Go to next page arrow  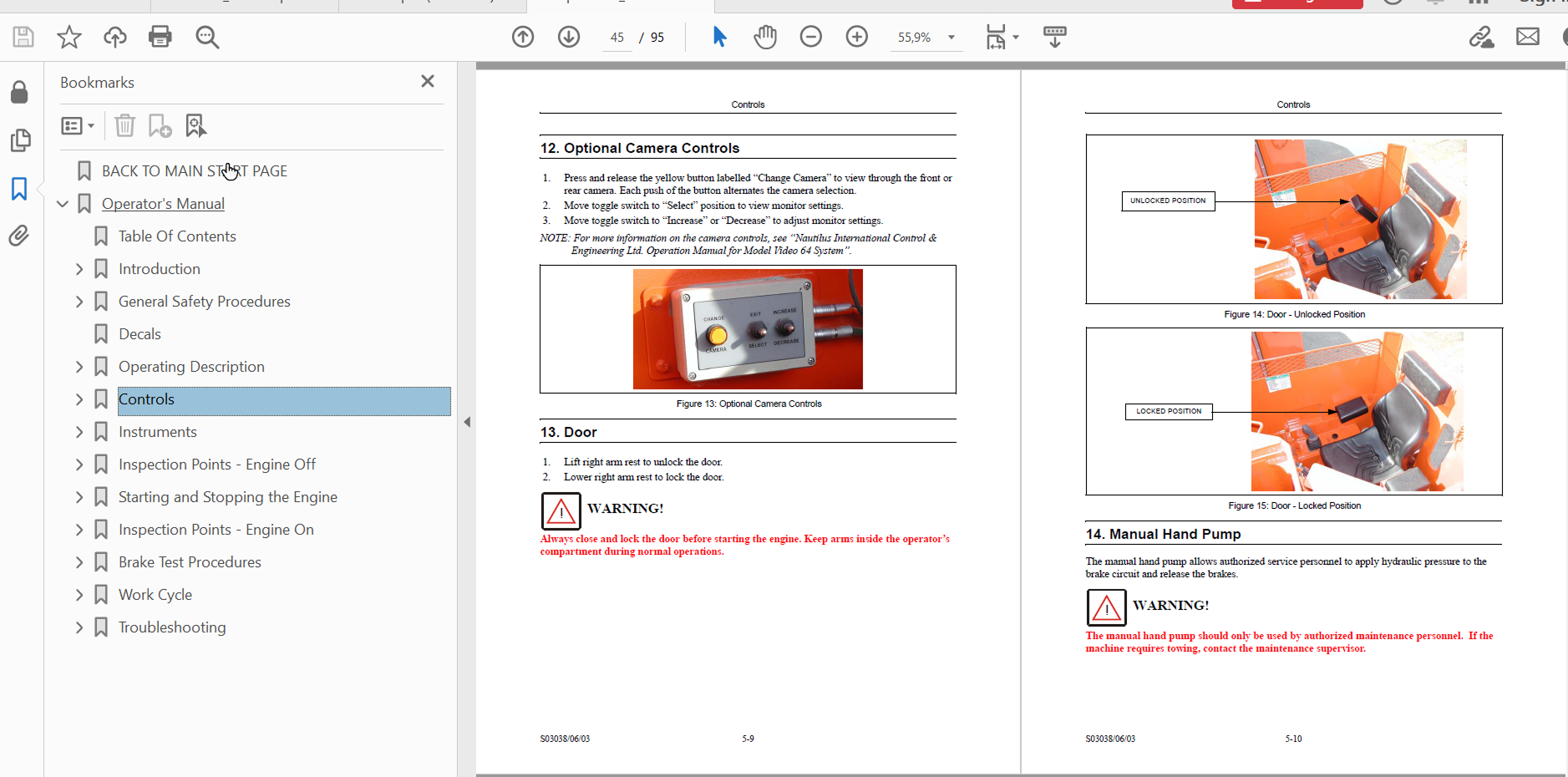point(569,37)
